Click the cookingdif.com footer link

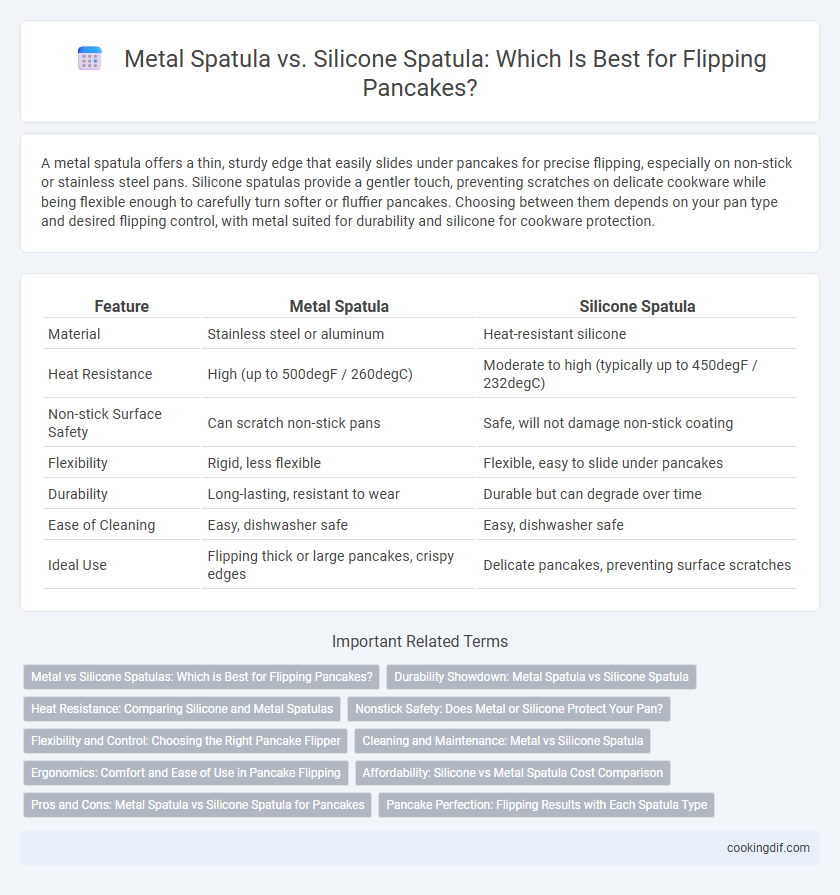(768, 848)
